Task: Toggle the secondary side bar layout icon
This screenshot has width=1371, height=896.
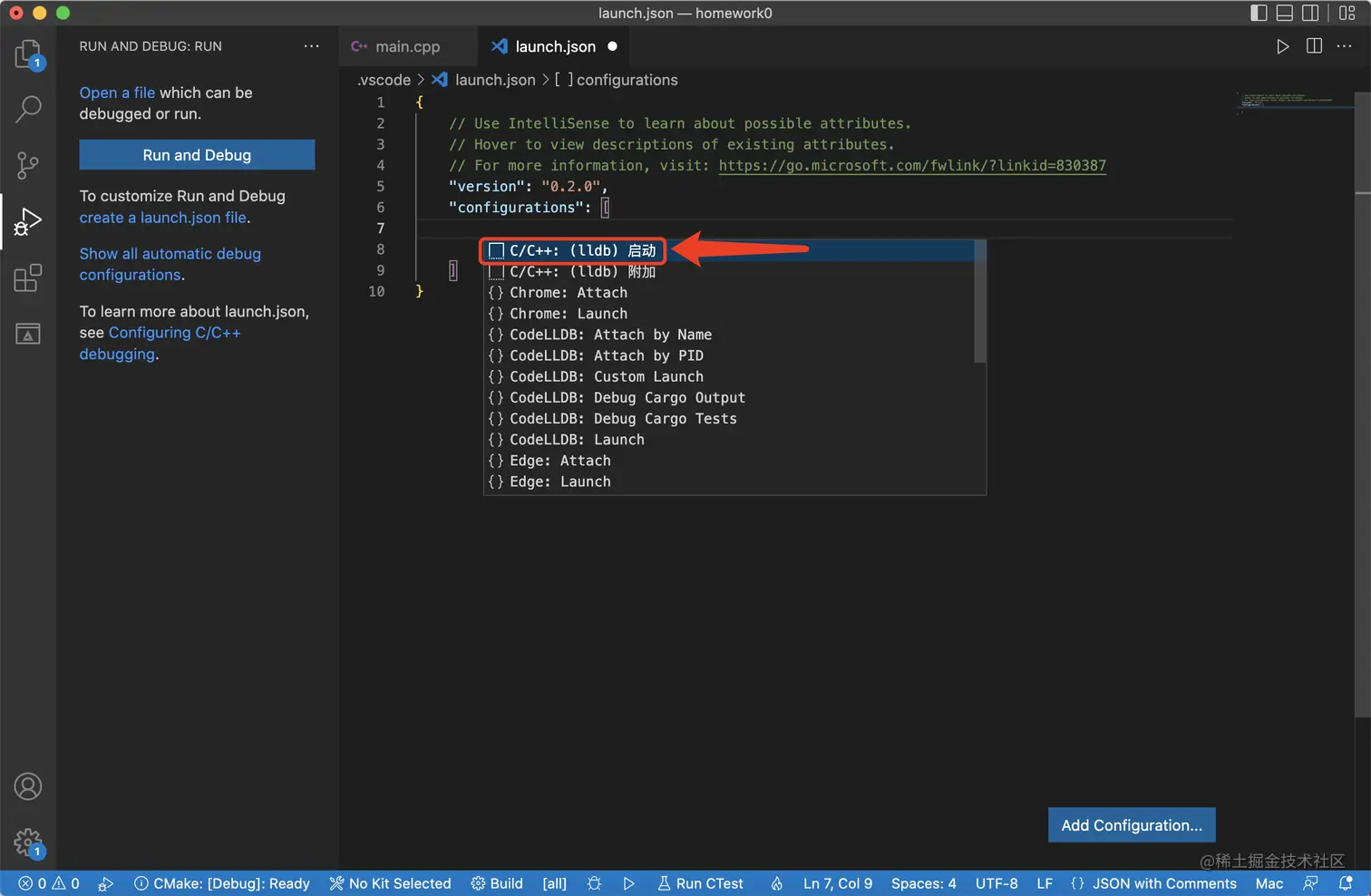Action: click(1310, 13)
